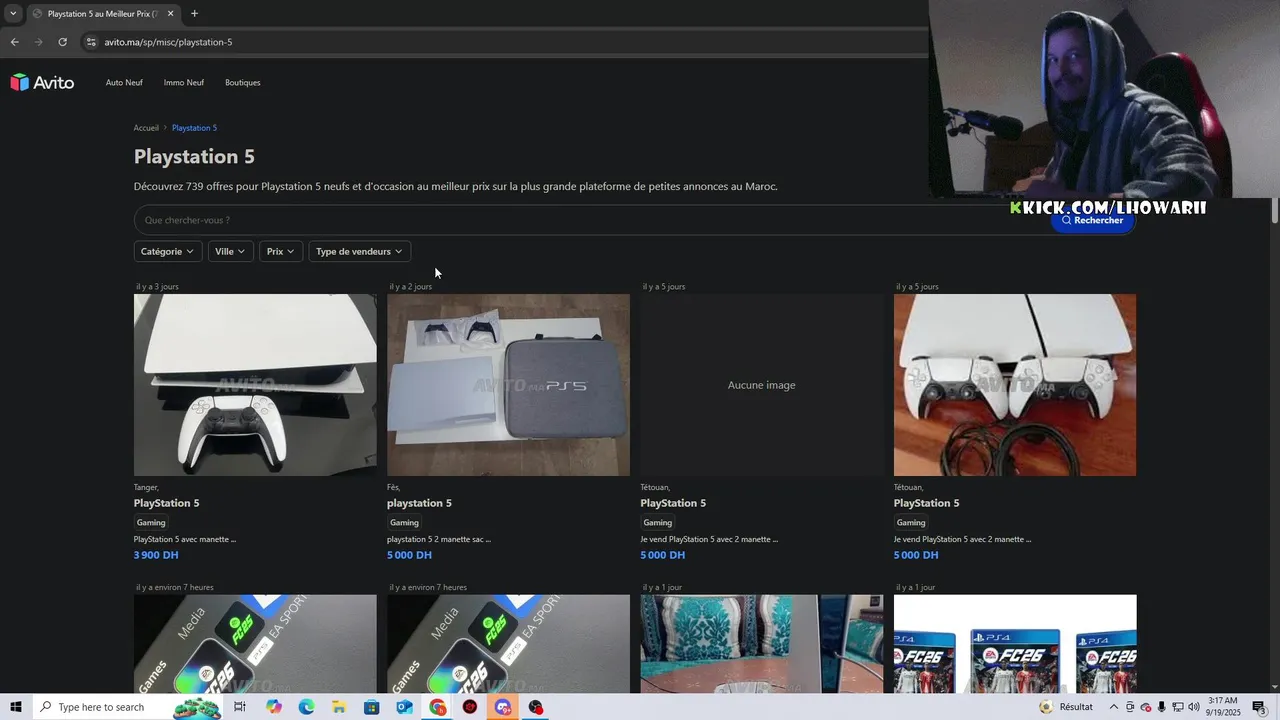Open the notification center icon
The height and width of the screenshot is (720, 1280).
1259,707
